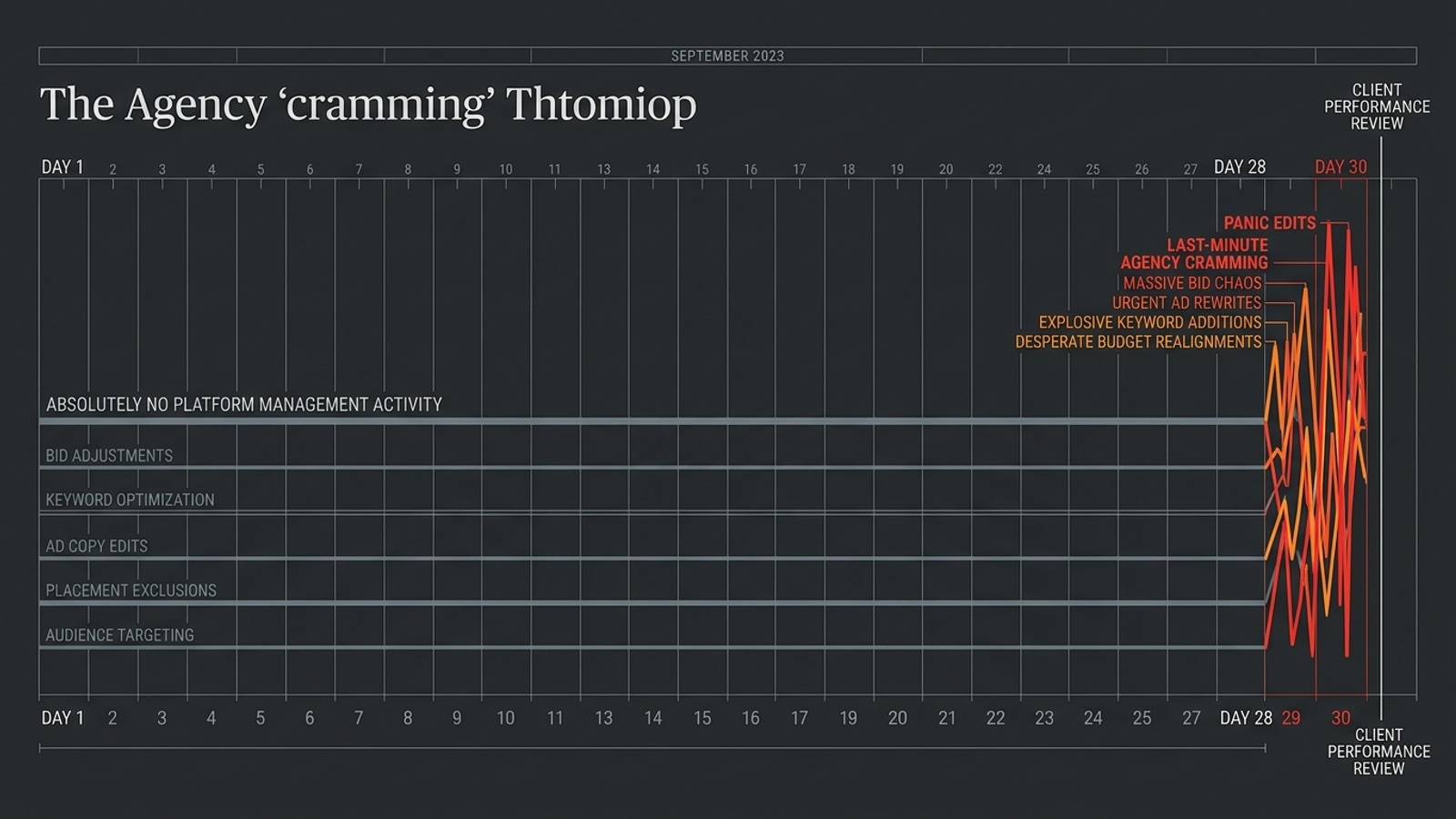Click the 'SEPTEMBER 2023' header label
Viewport: 1456px width, 819px height.
[727, 56]
